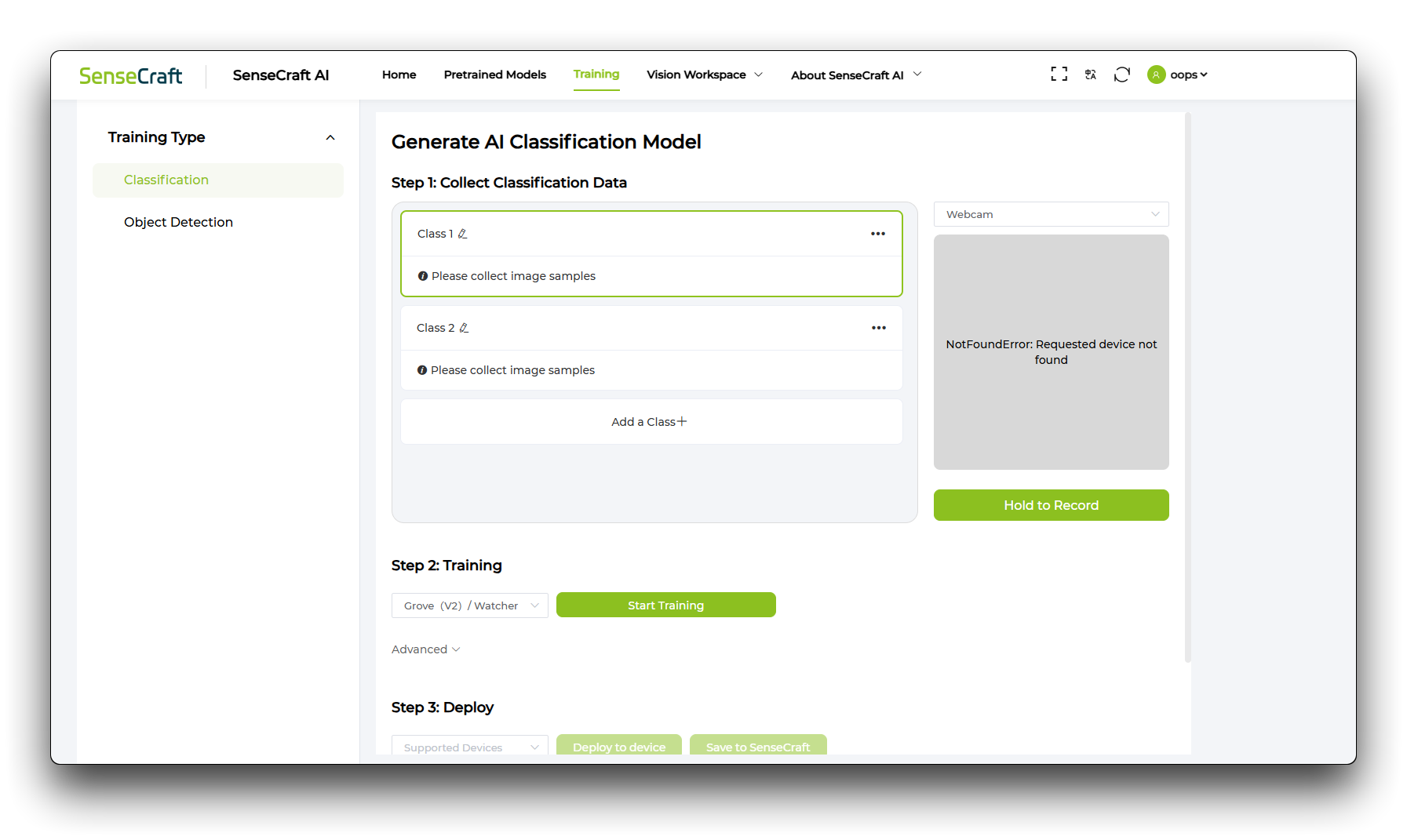Open Class 2 more options menu

point(878,328)
